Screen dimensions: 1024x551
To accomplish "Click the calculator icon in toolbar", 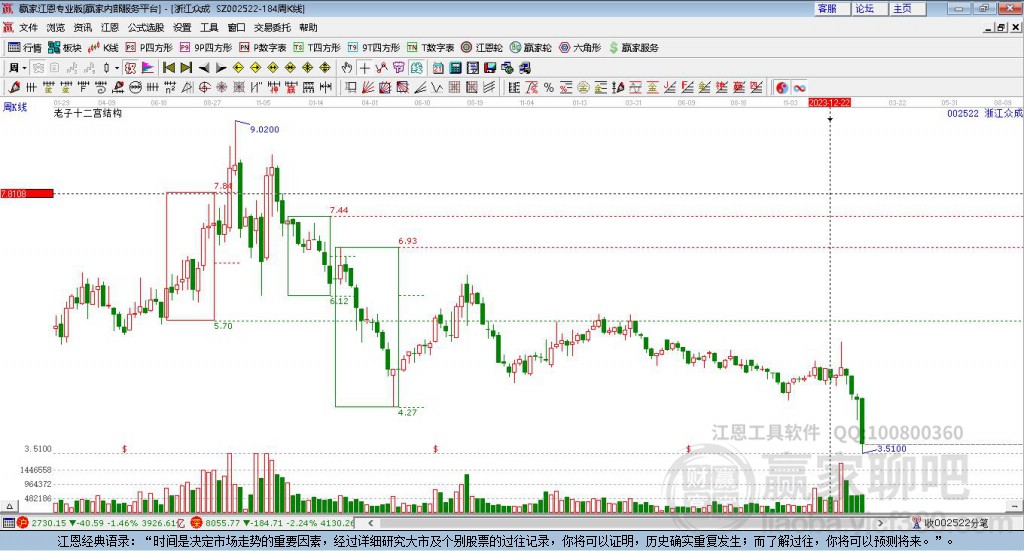I will point(455,68).
